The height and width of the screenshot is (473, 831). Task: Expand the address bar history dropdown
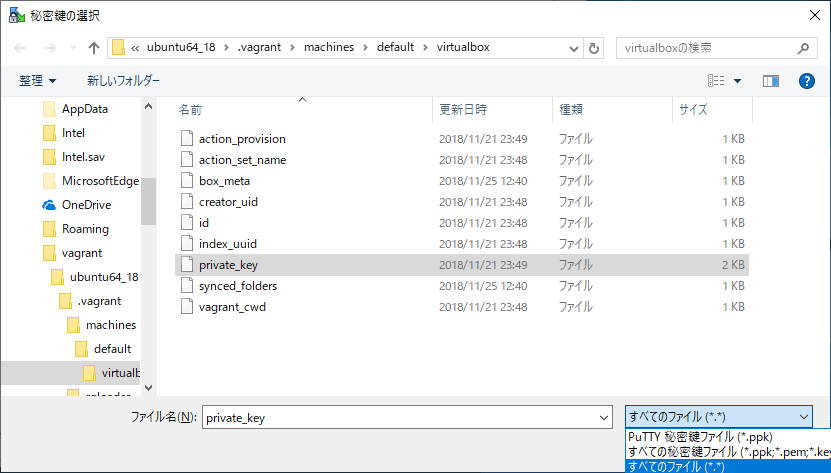573,49
